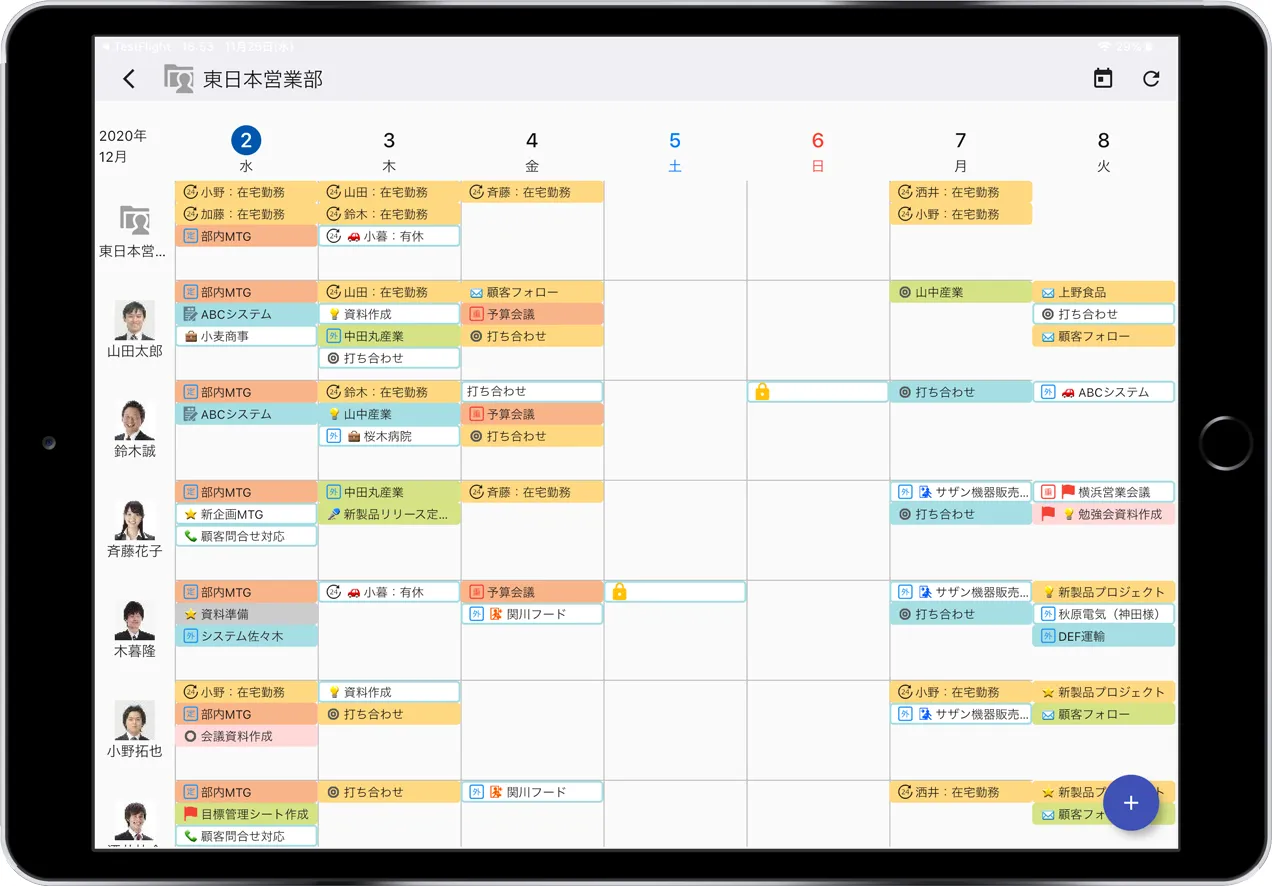Select date 2 Wednesday header
Screen dimensions: 1272x886
tap(246, 141)
